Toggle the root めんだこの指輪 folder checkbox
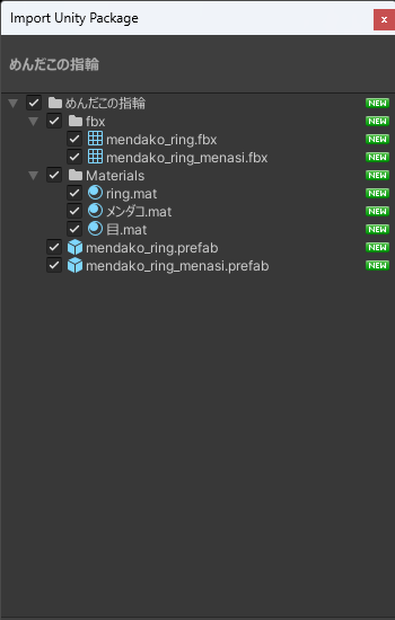Viewport: 395px width, 620px height. (x=34, y=103)
